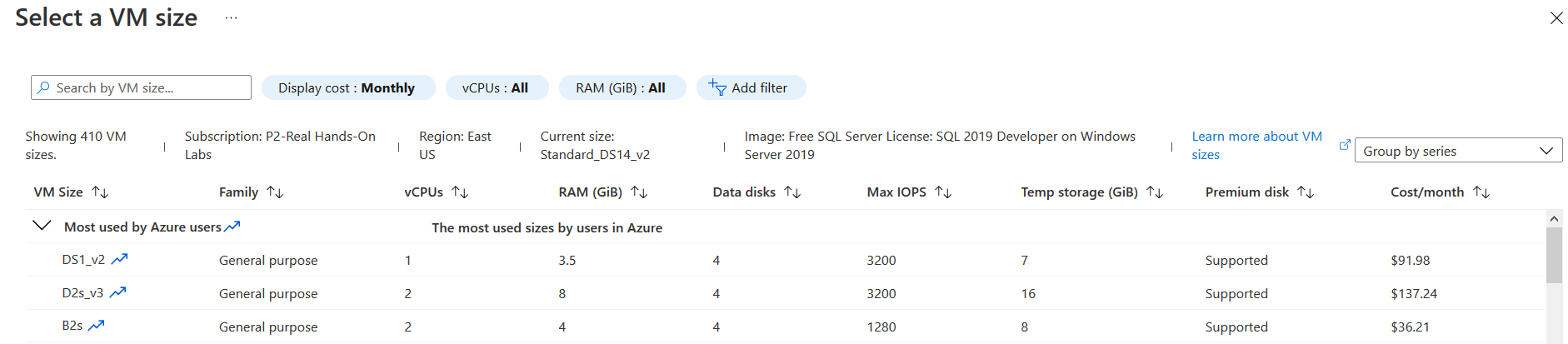Sort by Family column arrows
Screen dimensions: 1568x344
pos(275,192)
